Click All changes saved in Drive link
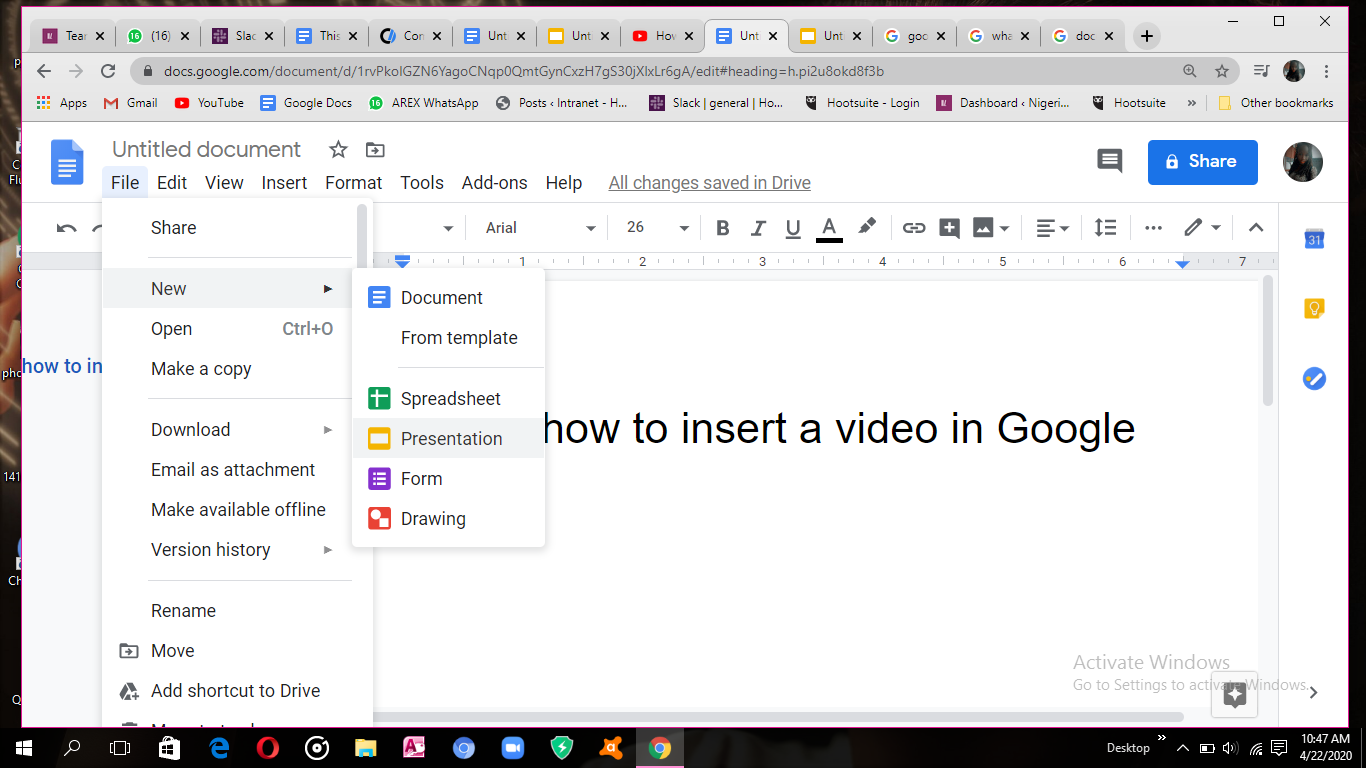This screenshot has width=1366, height=768. [709, 183]
